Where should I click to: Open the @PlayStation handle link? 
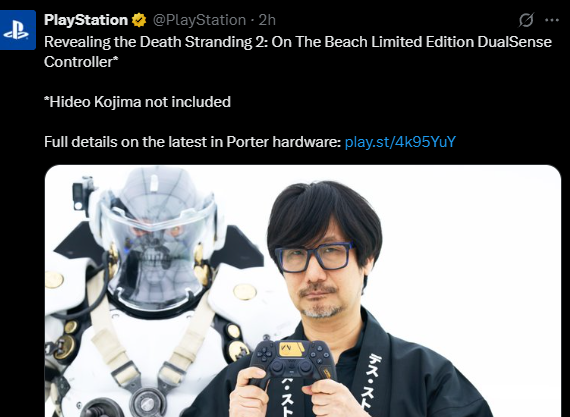199,20
